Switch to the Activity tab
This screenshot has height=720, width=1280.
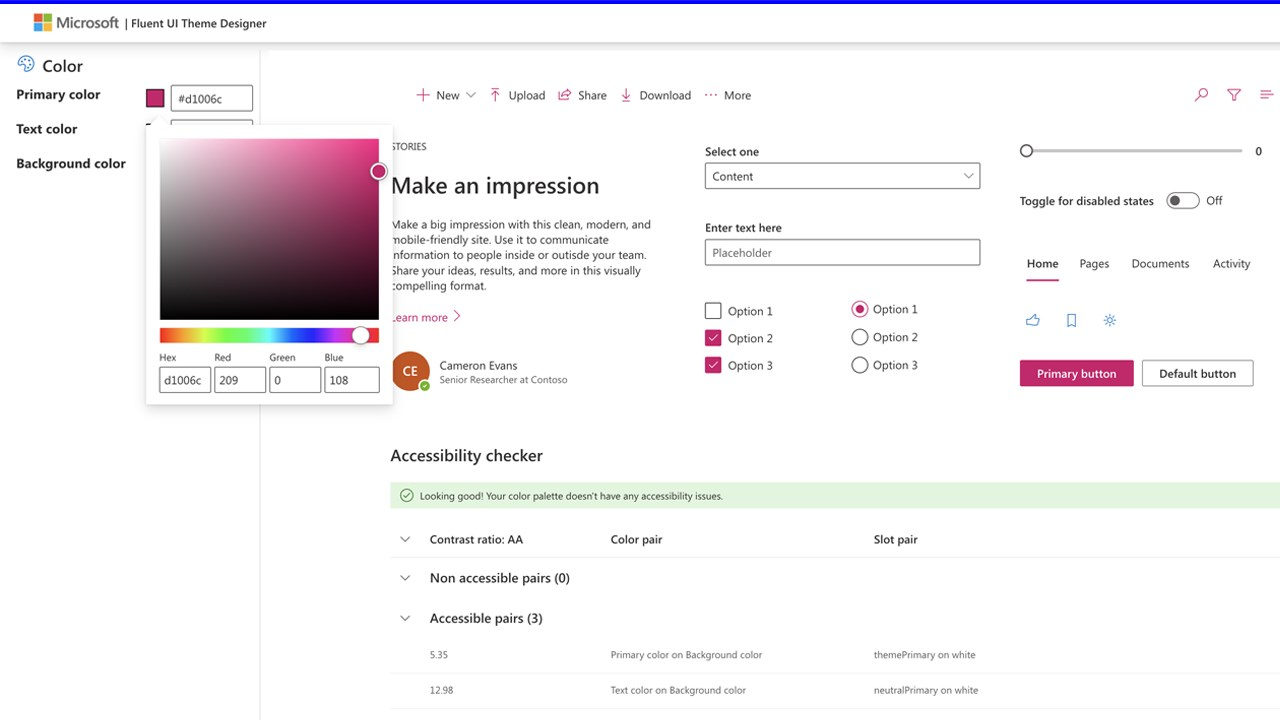[1231, 264]
